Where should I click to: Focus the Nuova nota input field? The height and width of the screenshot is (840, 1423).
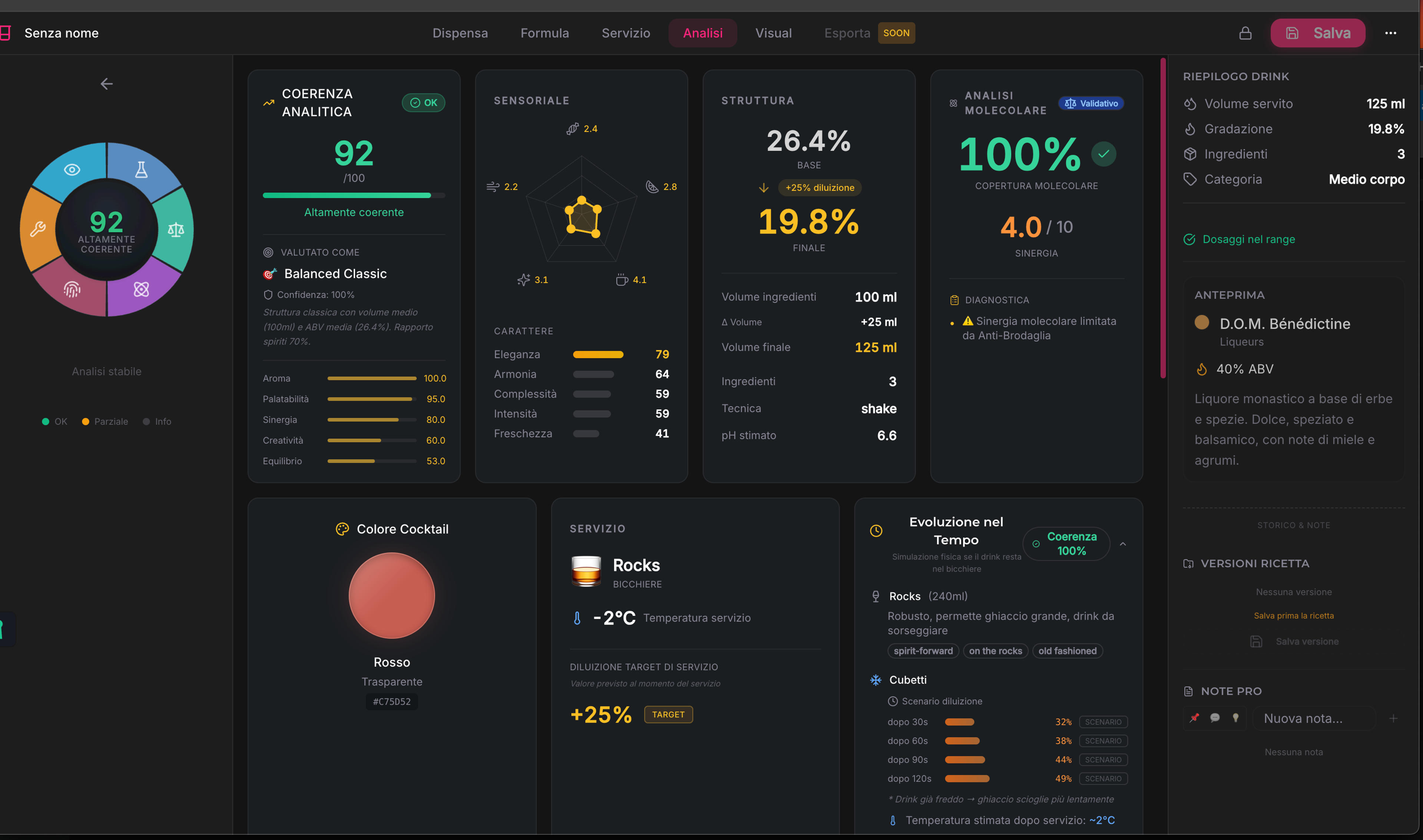pyautogui.click(x=1314, y=718)
